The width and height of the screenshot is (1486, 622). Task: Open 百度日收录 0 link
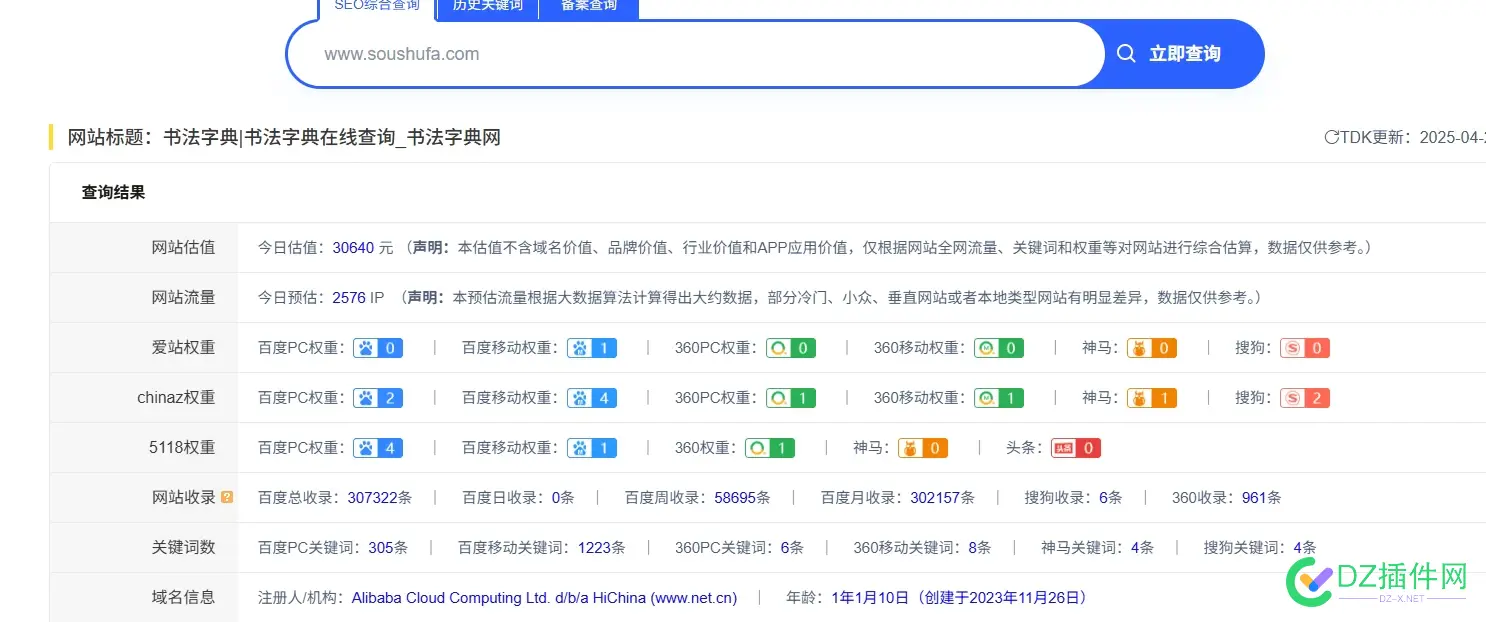[x=555, y=497]
